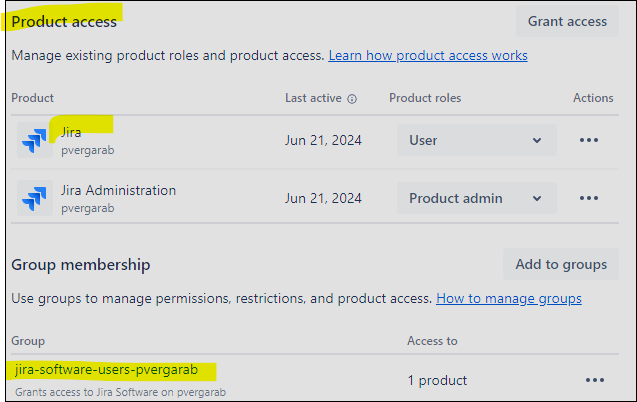Expand the Product admin role dropdown
This screenshot has height=402, width=637.
(476, 198)
